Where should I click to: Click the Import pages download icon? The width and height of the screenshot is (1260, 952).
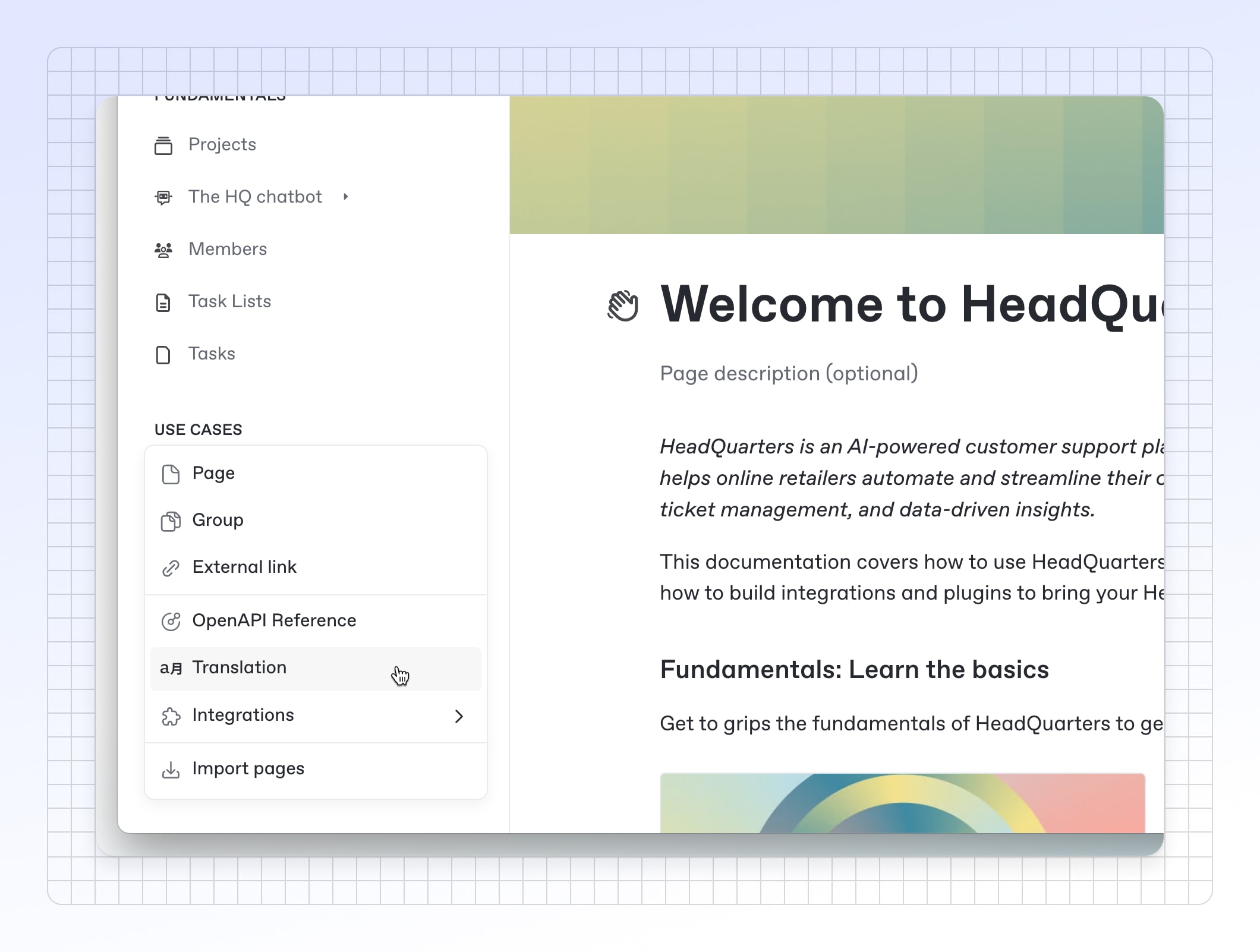pos(171,770)
